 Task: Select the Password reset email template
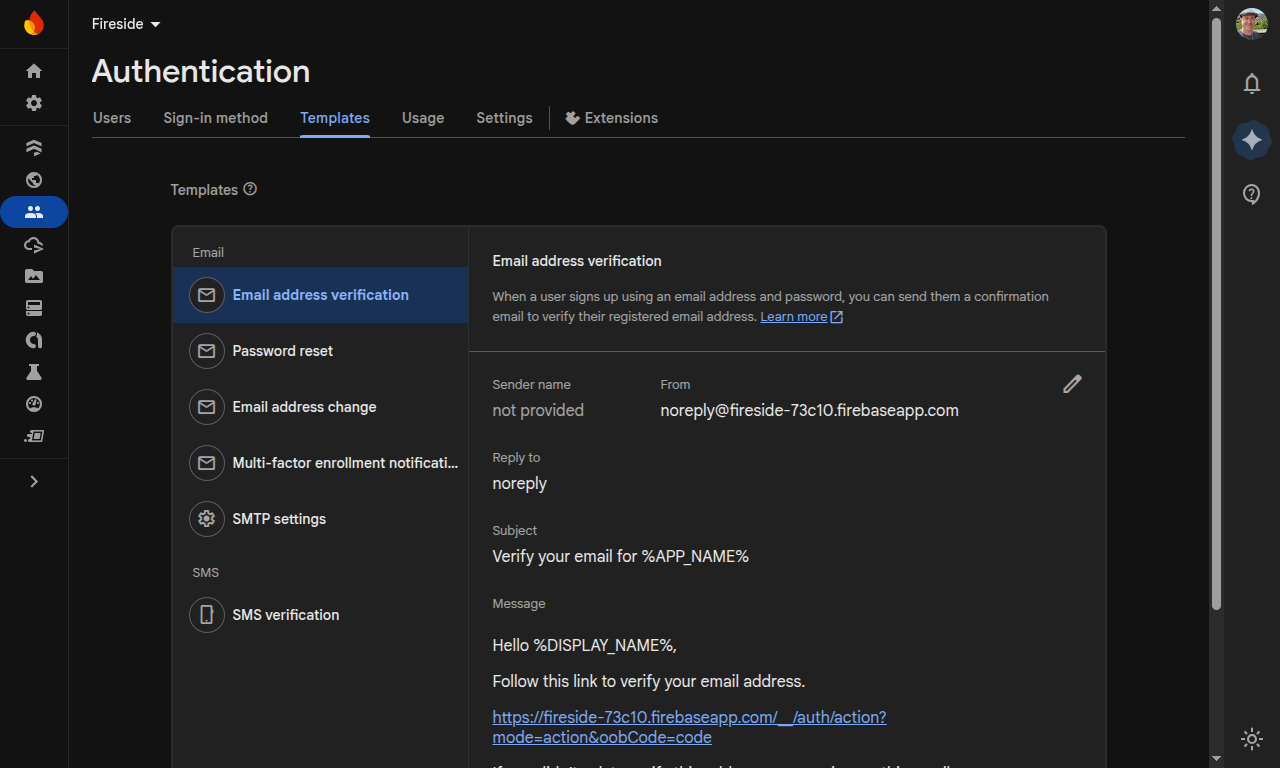(282, 350)
